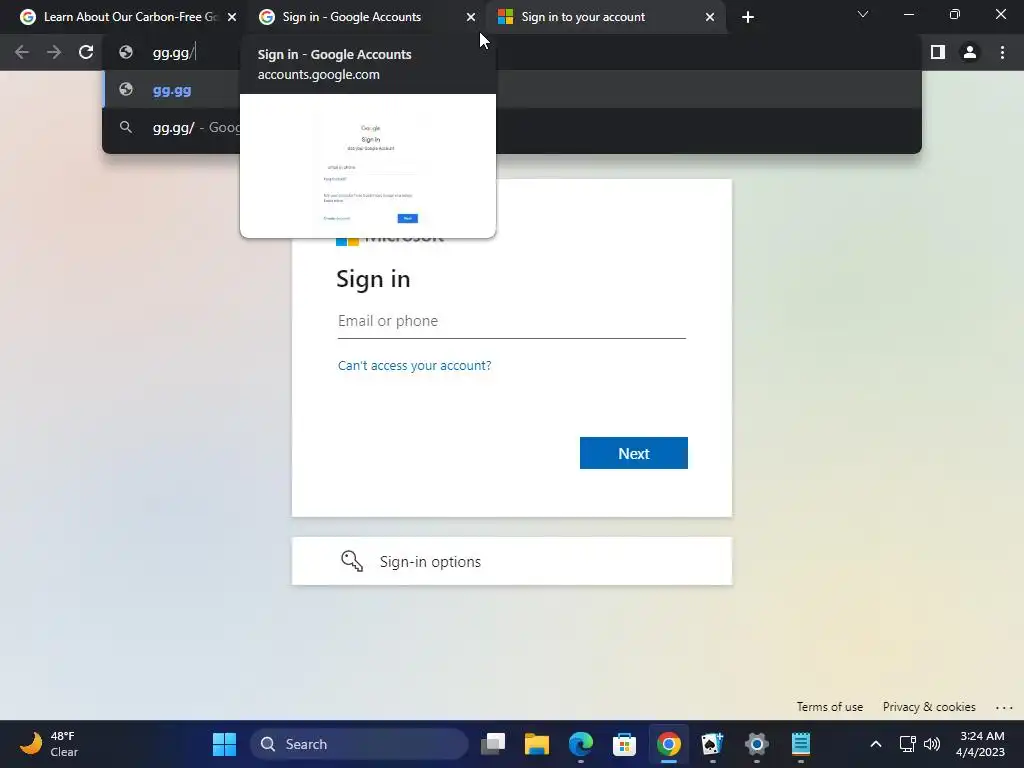Screen dimensions: 1024x768
Task: Open the Windows Start menu
Action: point(224,744)
